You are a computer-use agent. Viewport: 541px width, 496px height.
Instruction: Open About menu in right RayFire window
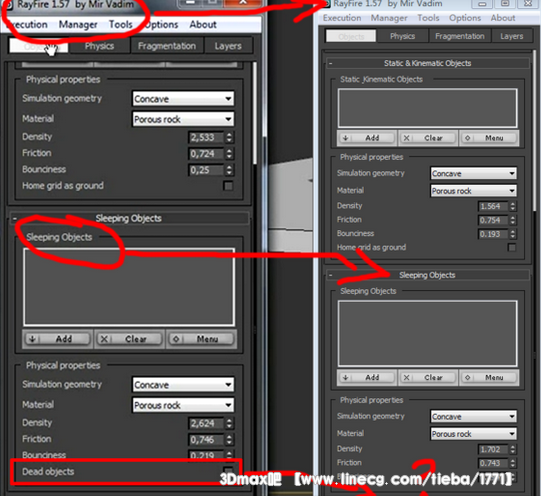coord(503,18)
